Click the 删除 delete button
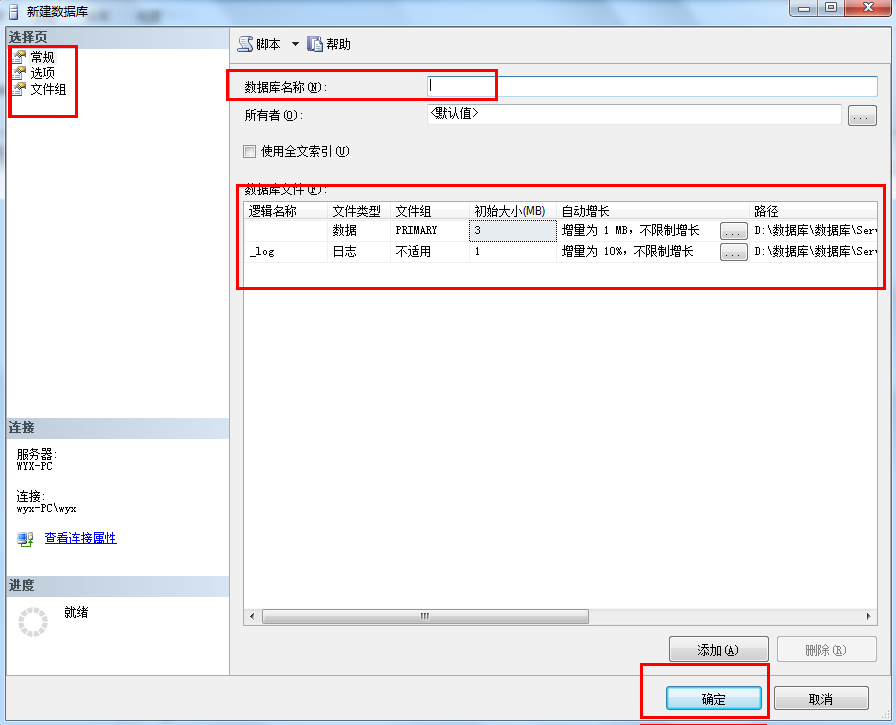 coord(826,650)
